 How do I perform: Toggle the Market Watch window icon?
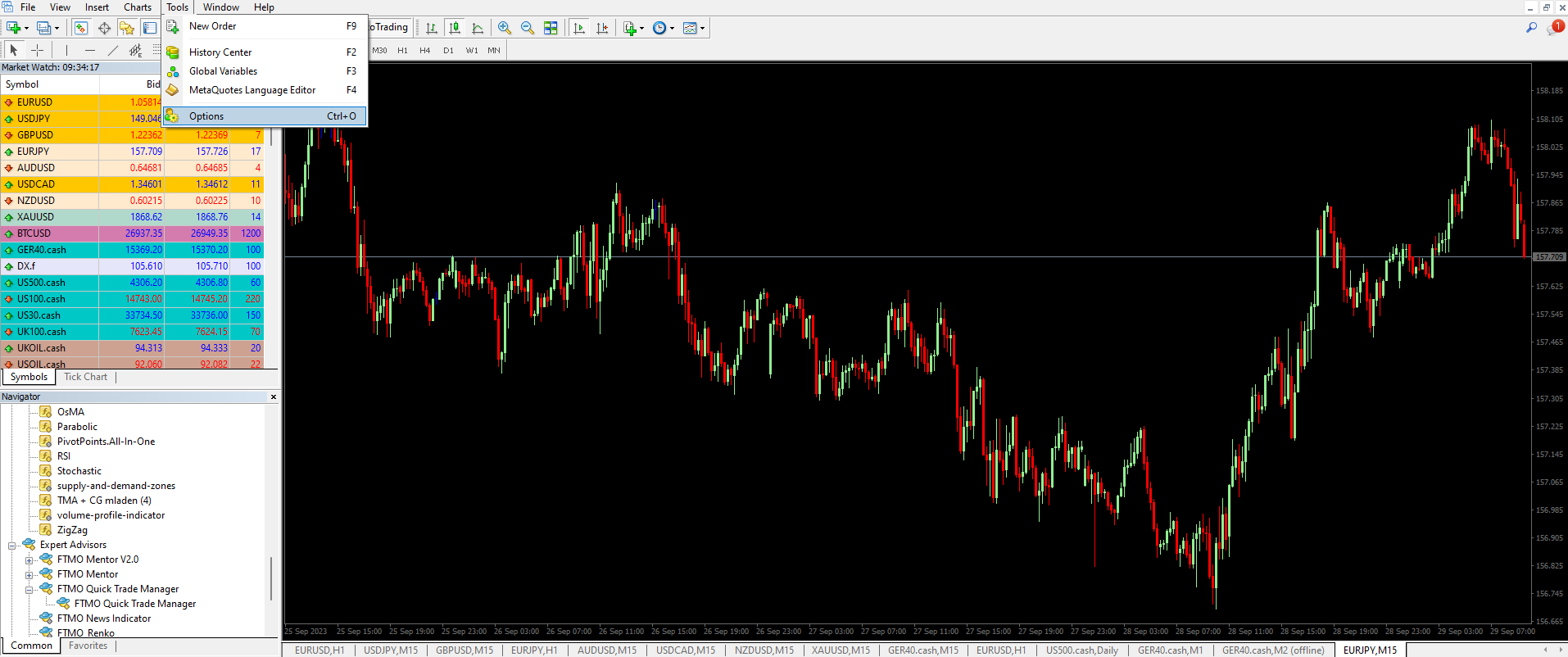[x=80, y=28]
